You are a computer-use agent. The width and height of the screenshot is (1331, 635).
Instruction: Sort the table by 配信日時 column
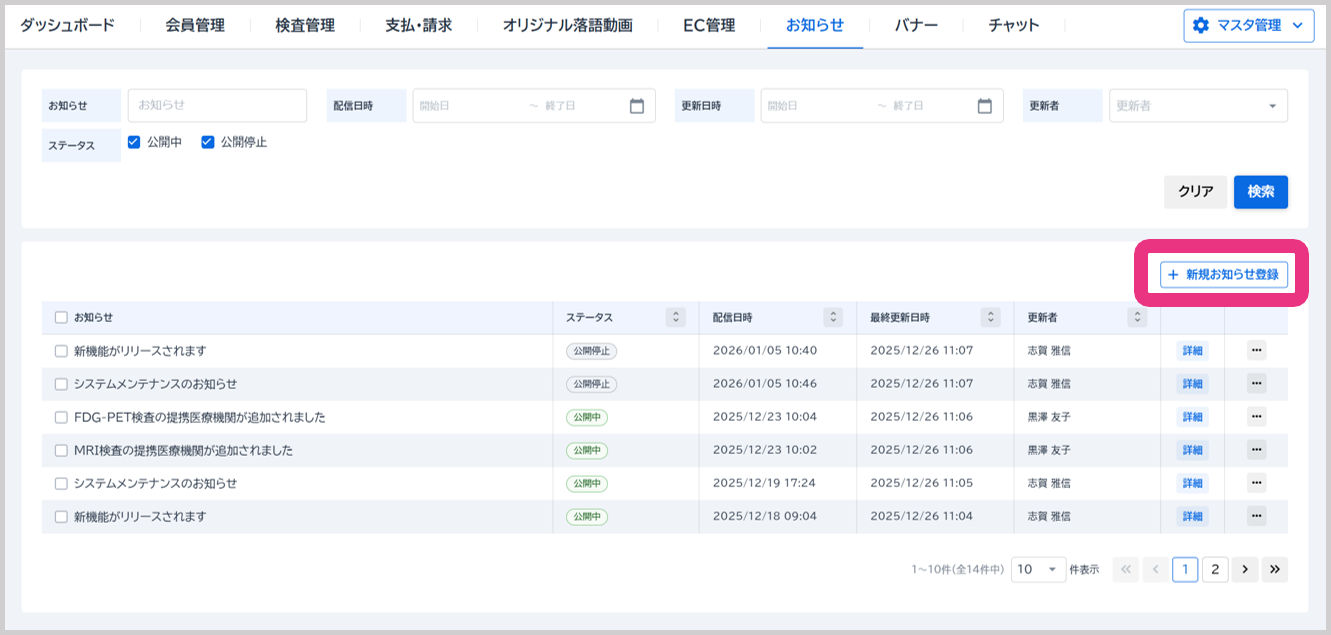[x=833, y=317]
